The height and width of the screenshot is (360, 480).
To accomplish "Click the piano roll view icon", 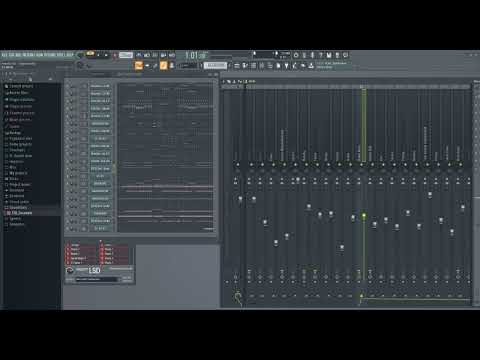I will [147, 66].
